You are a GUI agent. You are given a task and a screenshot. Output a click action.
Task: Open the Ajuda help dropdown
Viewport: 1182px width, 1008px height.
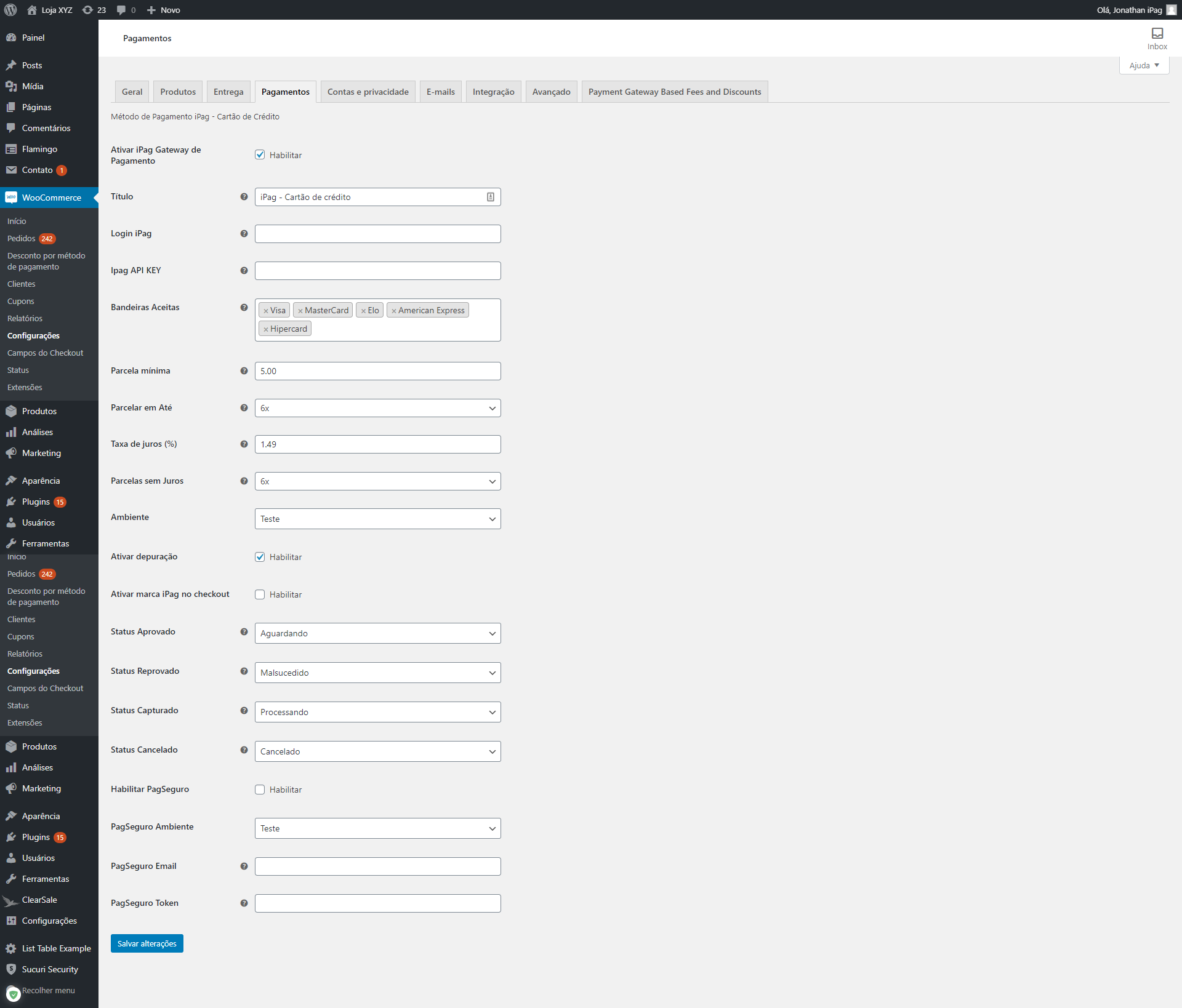point(1144,65)
